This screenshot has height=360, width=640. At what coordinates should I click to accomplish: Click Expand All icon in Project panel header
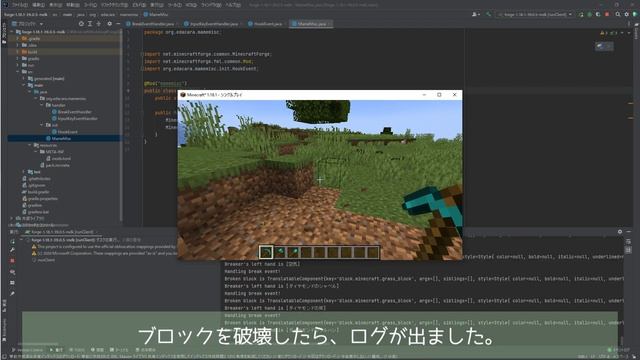tap(90, 24)
